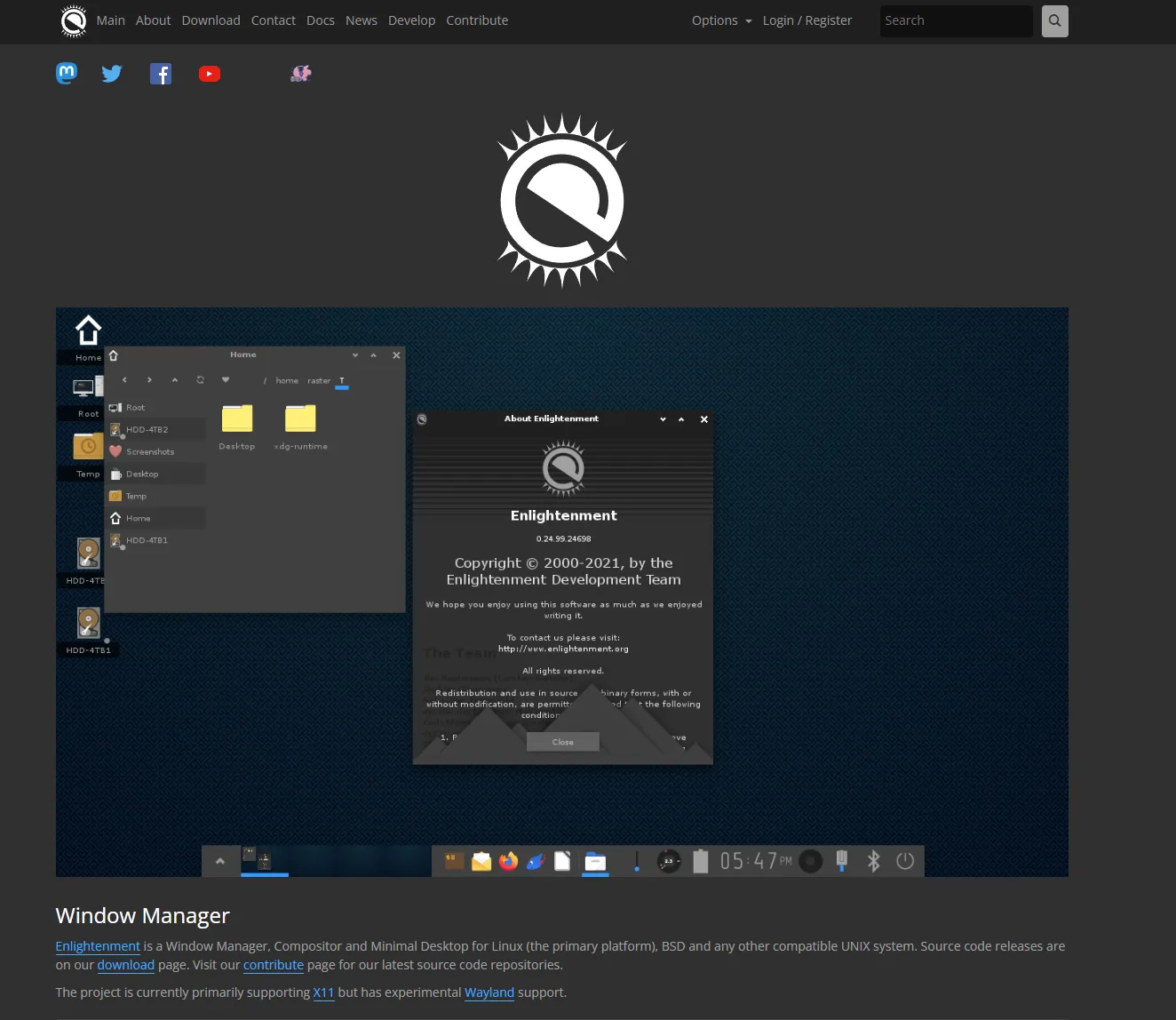Click the large Enlightenment sun logo
The image size is (1176, 1020).
coord(562,201)
